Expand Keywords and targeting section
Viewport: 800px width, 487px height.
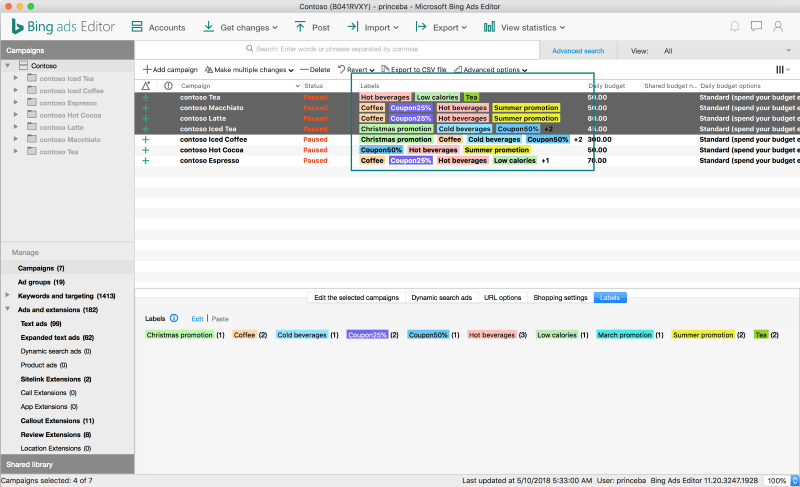tap(8, 295)
